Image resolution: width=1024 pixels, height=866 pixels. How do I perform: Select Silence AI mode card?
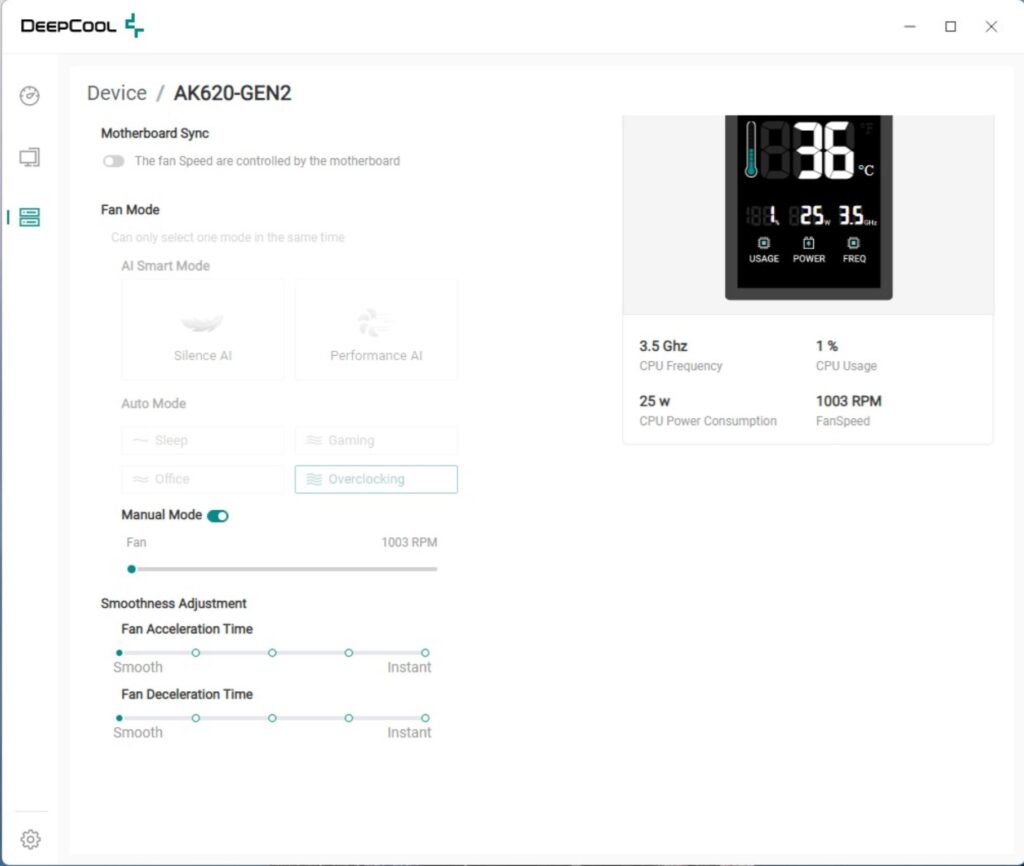(203, 330)
